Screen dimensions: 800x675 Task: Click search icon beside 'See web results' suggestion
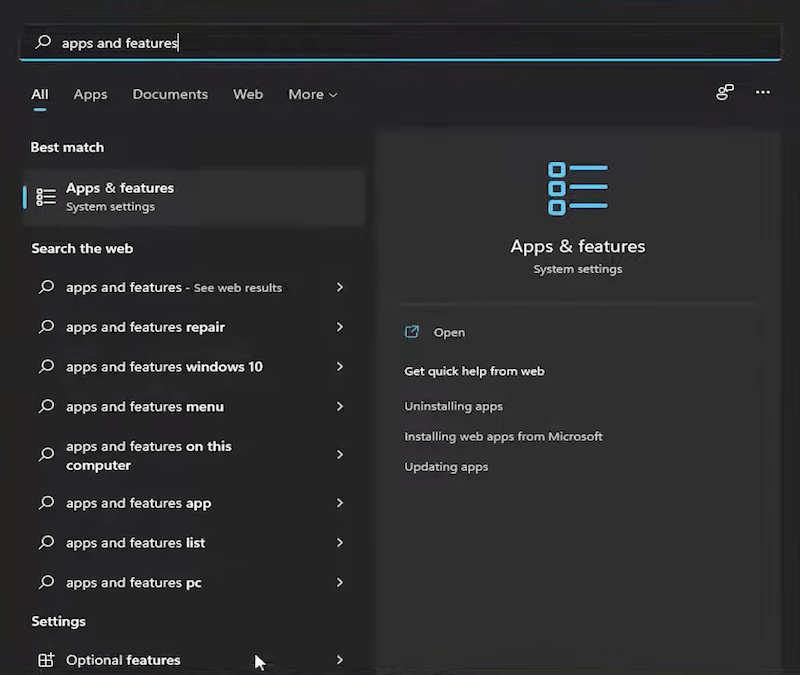pyautogui.click(x=46, y=287)
